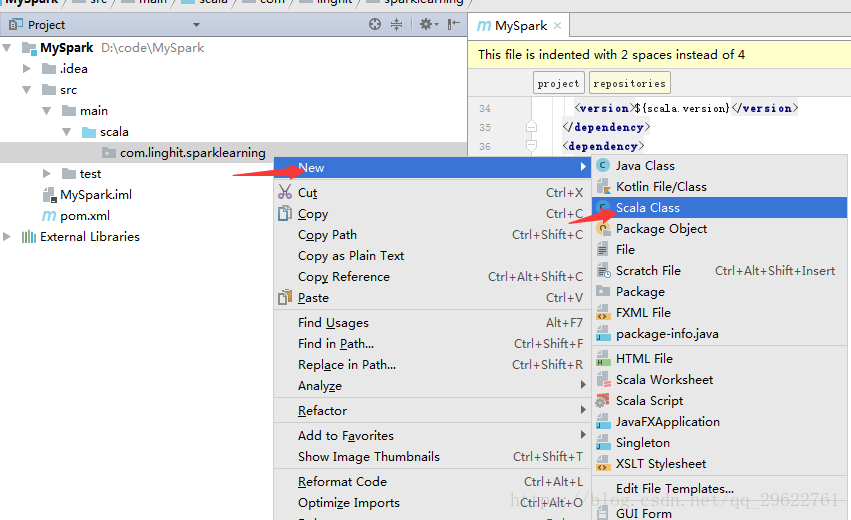Click the Copy icon in context menu

285,213
